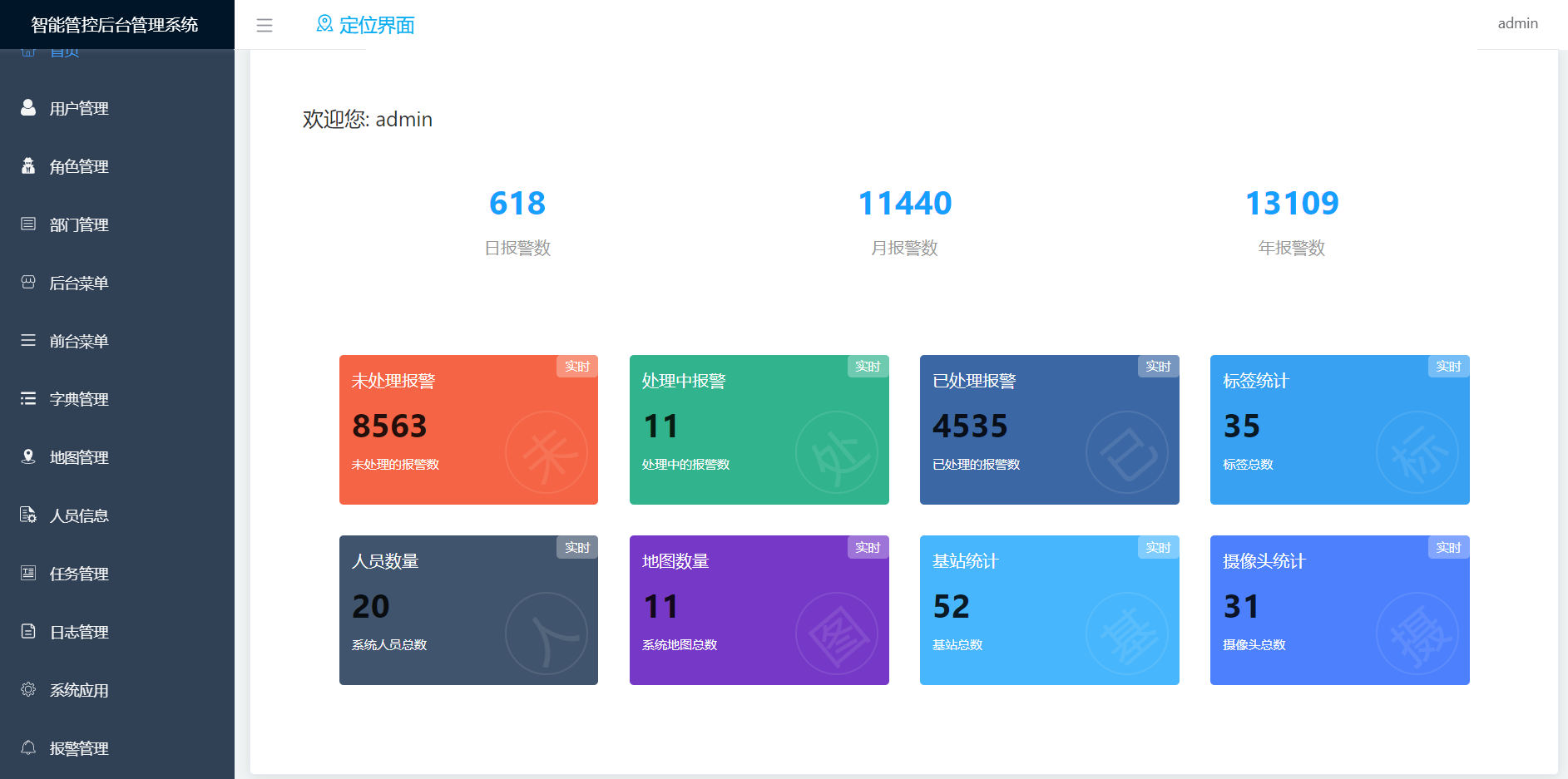Select 前台菜单 in the sidebar

click(x=79, y=342)
